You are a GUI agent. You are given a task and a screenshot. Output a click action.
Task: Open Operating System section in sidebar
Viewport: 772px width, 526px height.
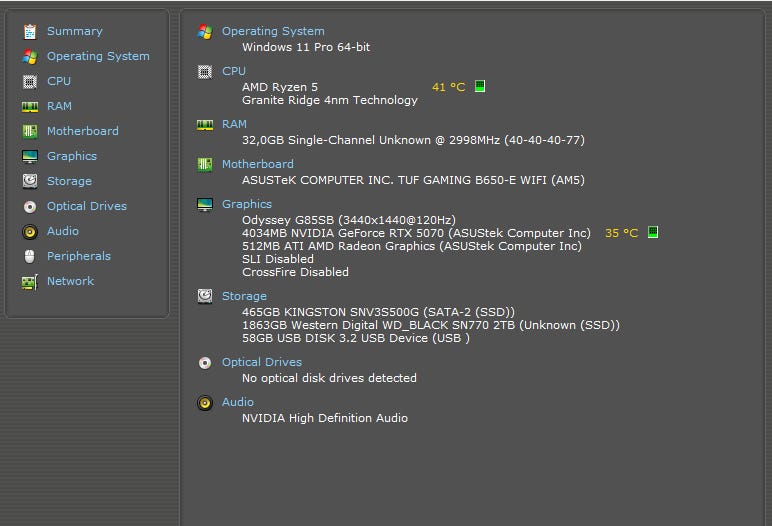(98, 56)
